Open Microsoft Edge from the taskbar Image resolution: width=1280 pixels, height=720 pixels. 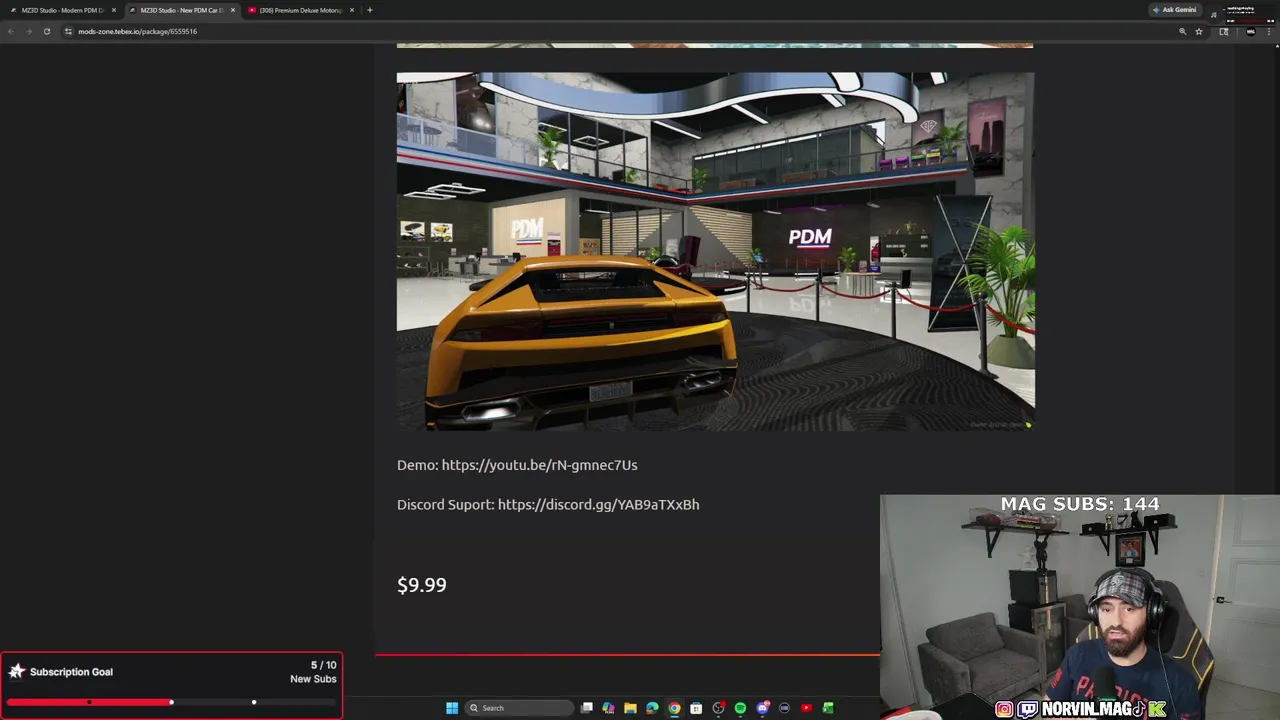tap(652, 708)
